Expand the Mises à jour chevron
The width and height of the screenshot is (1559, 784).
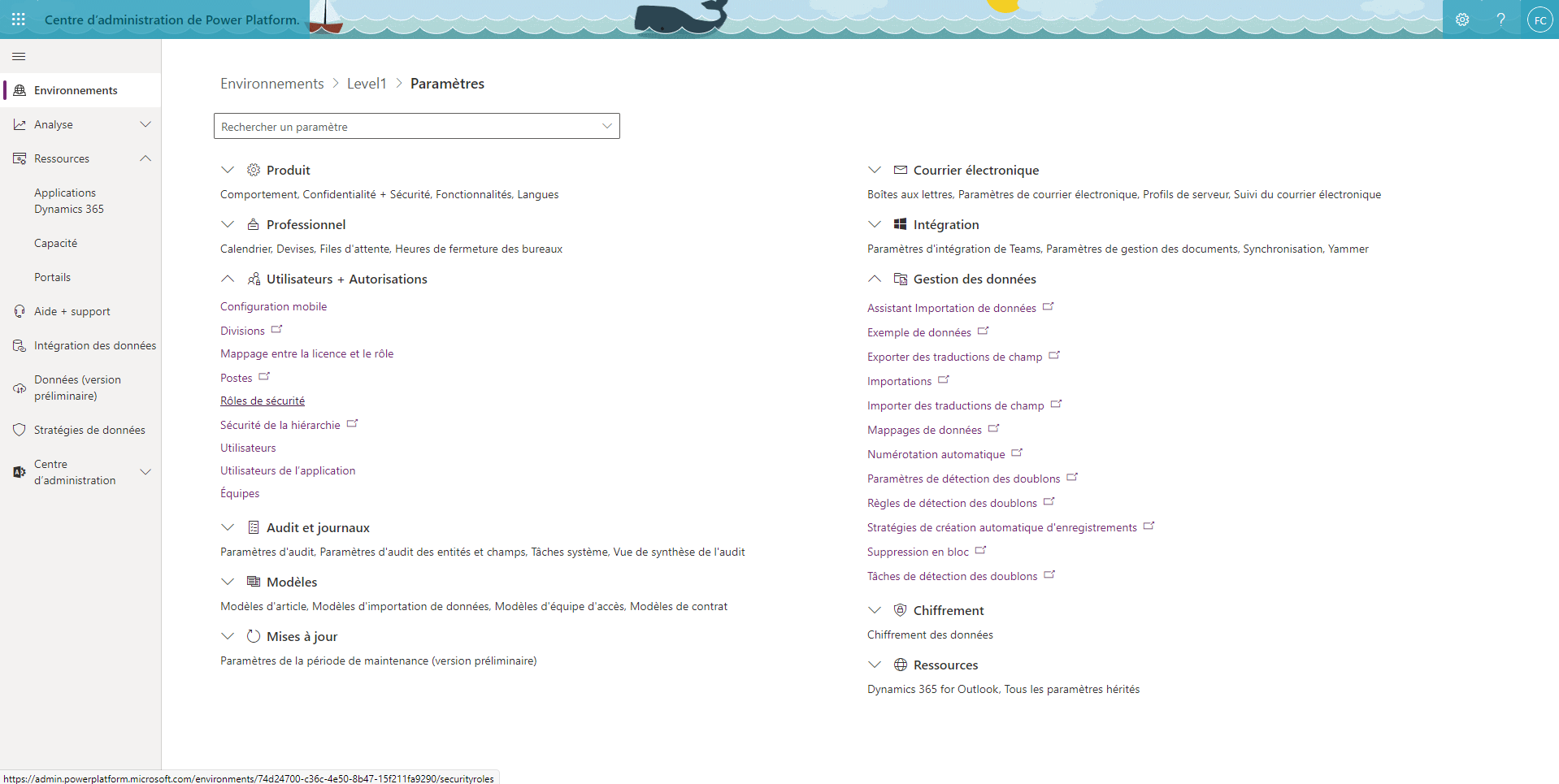228,636
